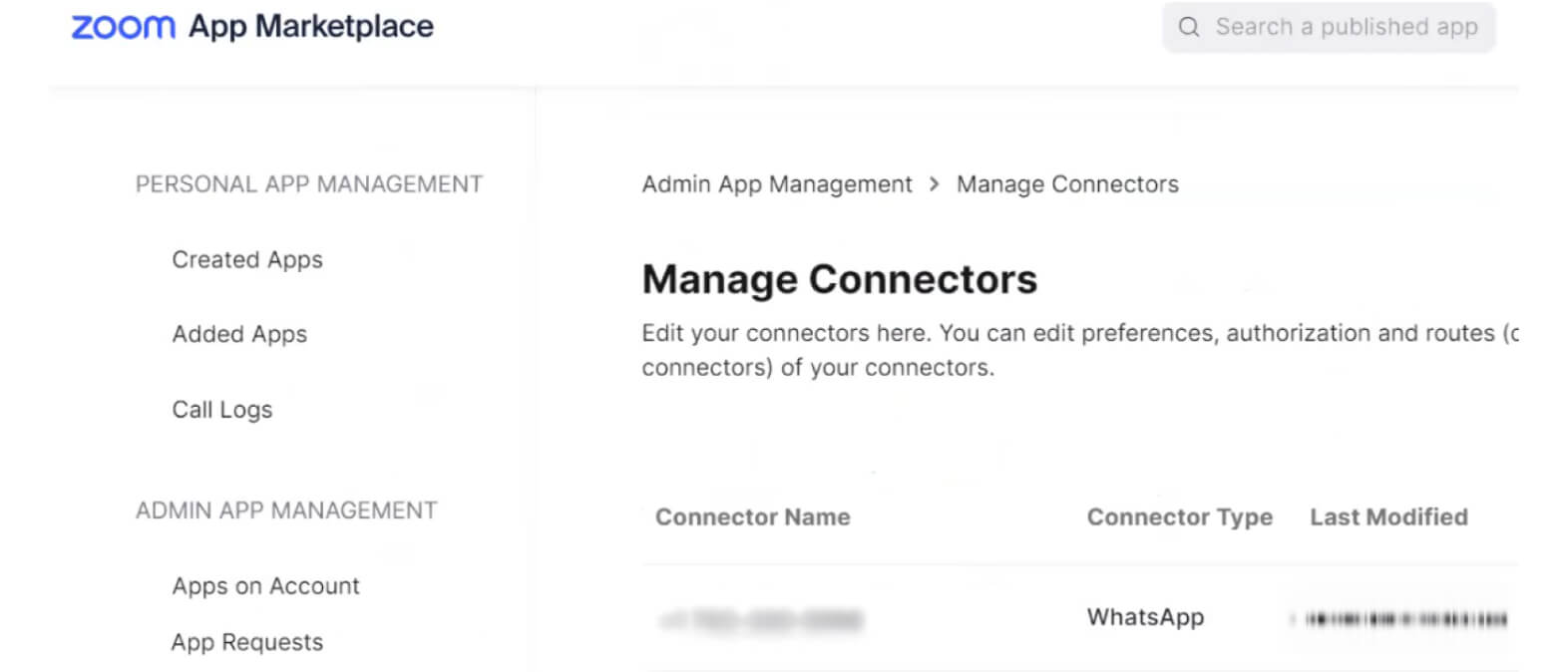
Task: Go to Added Apps
Action: 239,335
